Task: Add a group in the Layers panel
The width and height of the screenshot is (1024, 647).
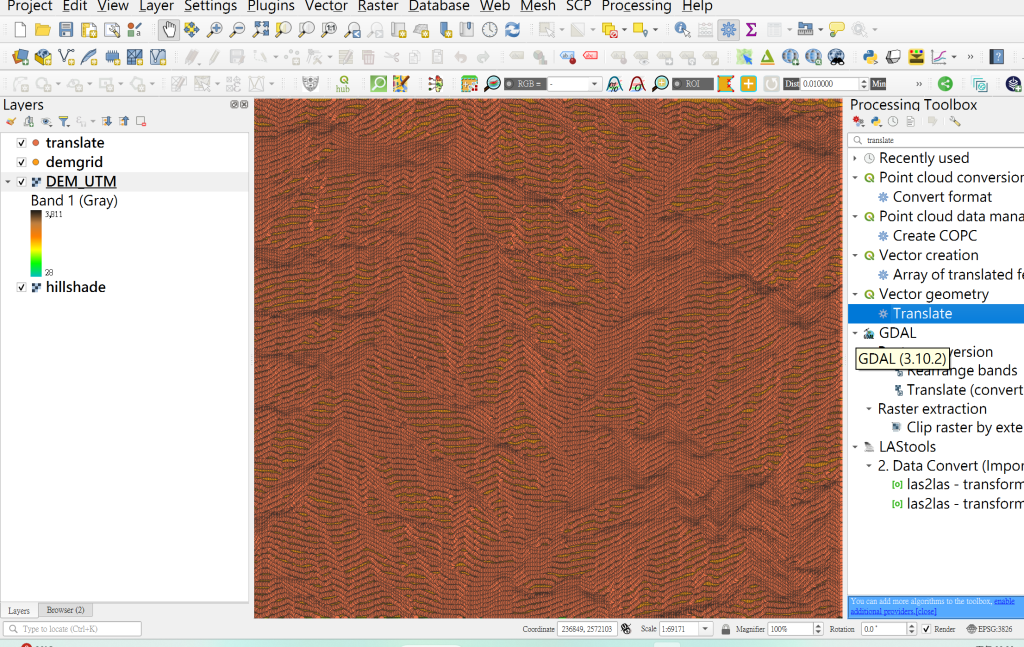Action: 29,121
